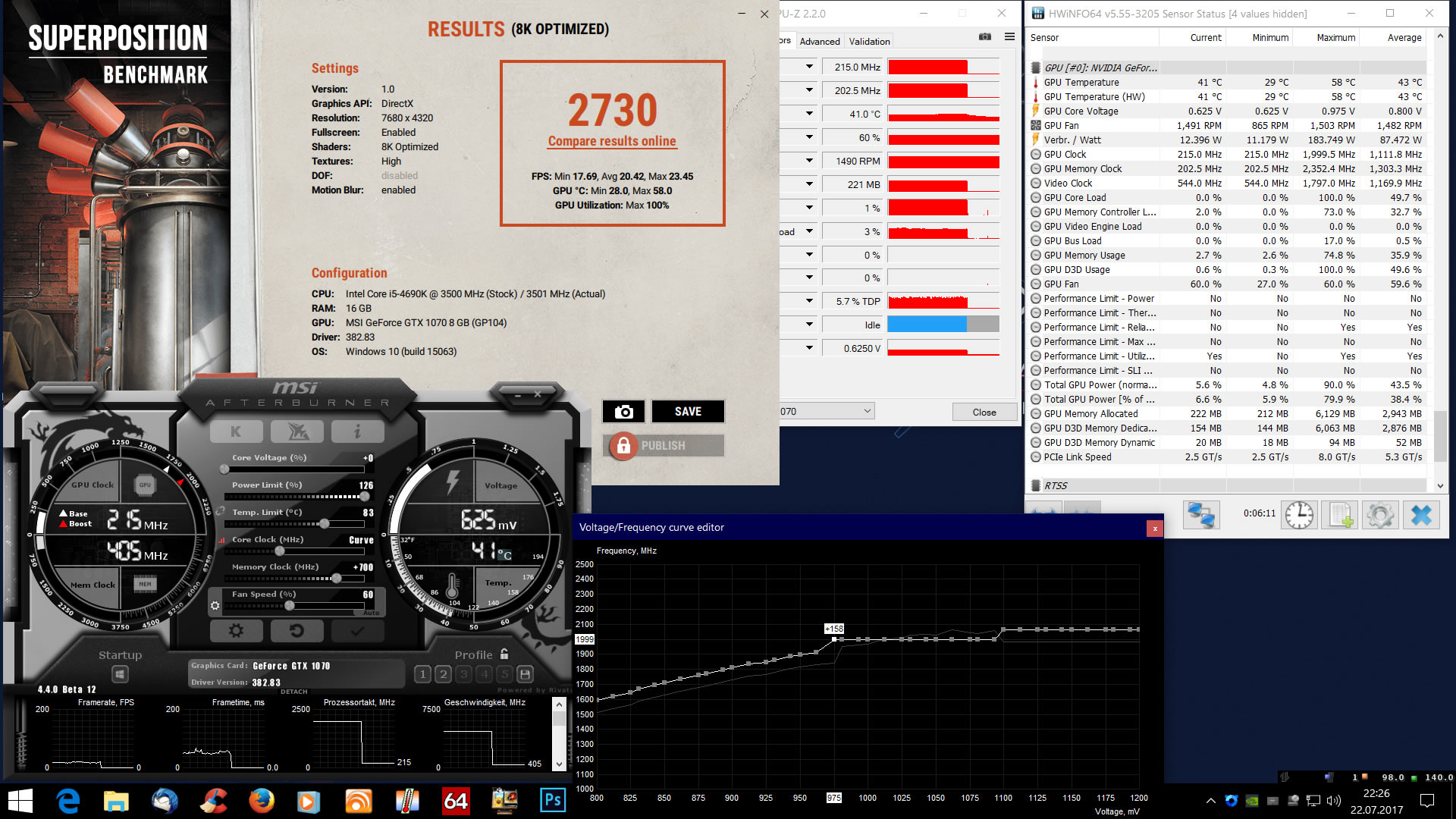Toggle fan speed Auto mode
The height and width of the screenshot is (819, 1456).
click(x=371, y=613)
